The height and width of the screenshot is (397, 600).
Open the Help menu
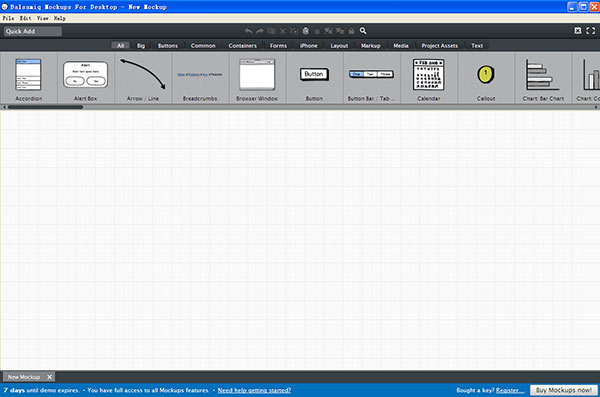[x=59, y=18]
